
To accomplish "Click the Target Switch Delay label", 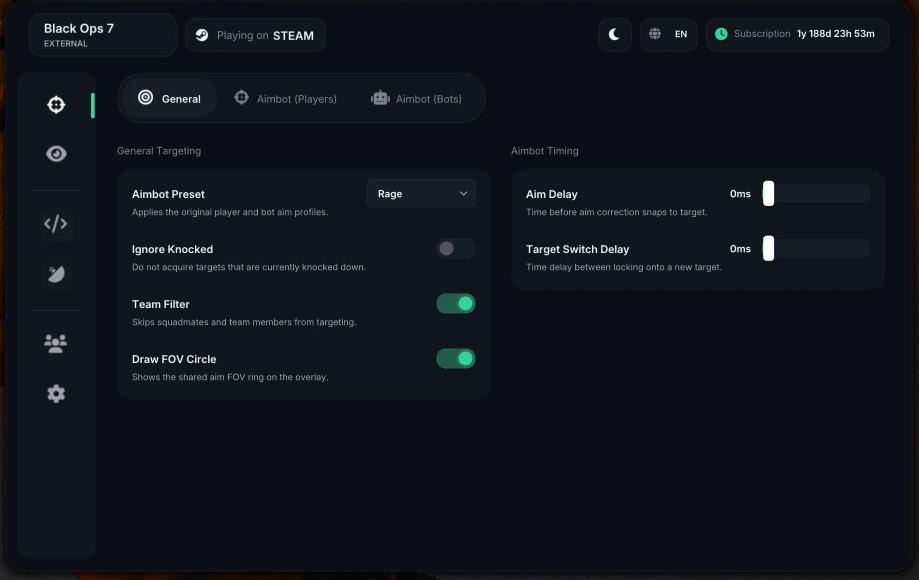I will pyautogui.click(x=577, y=250).
